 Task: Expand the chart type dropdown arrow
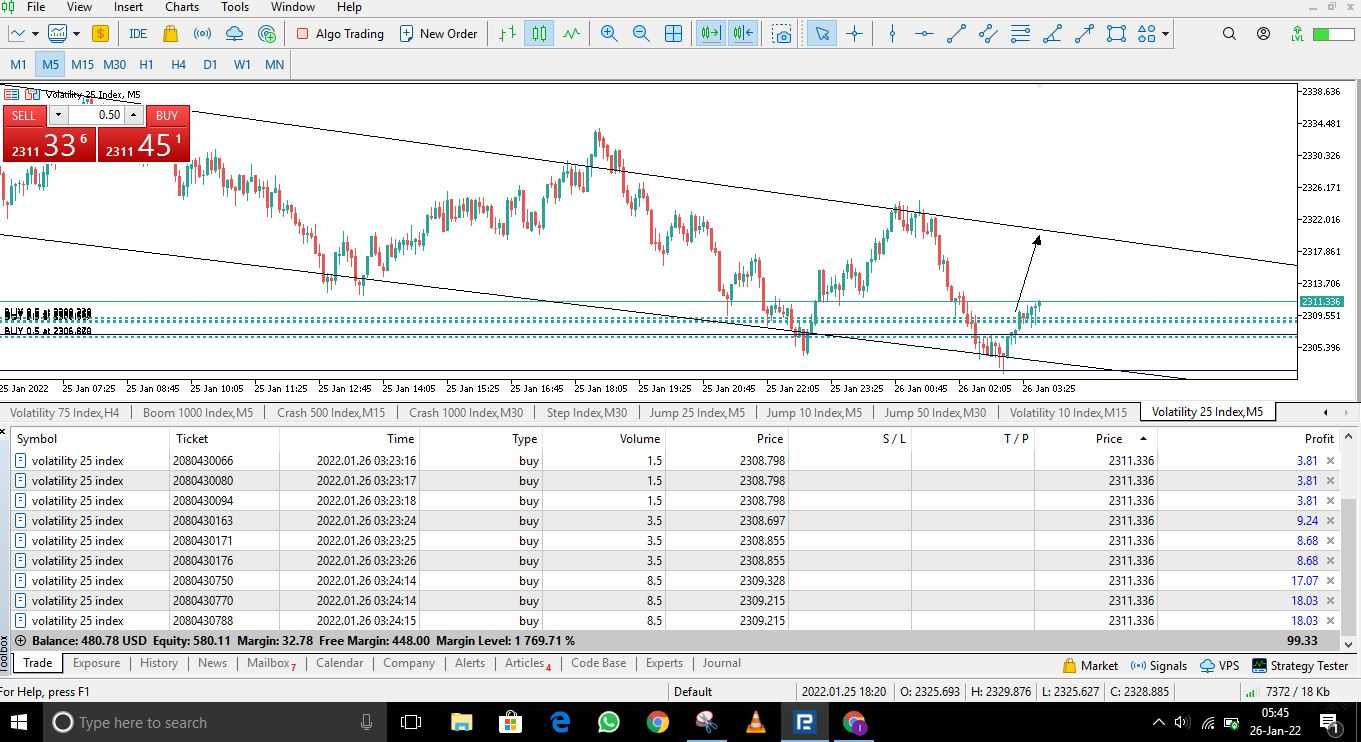tap(35, 33)
